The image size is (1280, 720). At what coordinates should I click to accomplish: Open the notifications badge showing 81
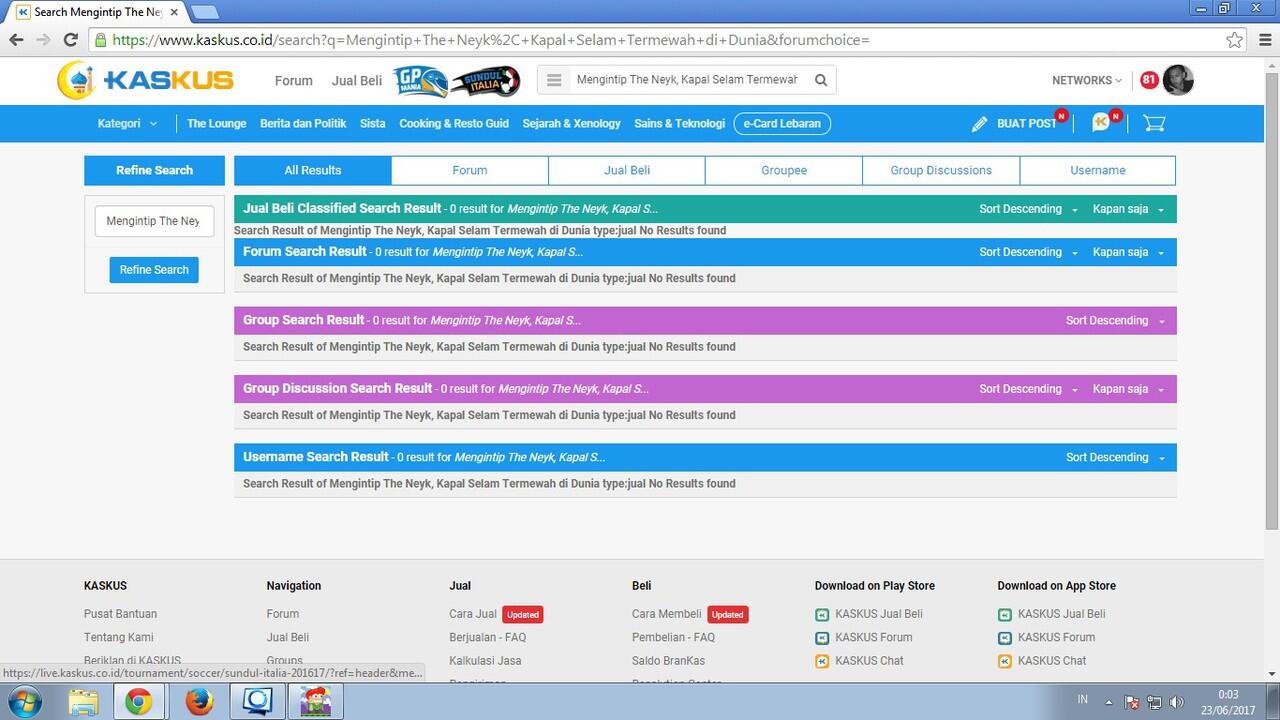coord(1149,80)
